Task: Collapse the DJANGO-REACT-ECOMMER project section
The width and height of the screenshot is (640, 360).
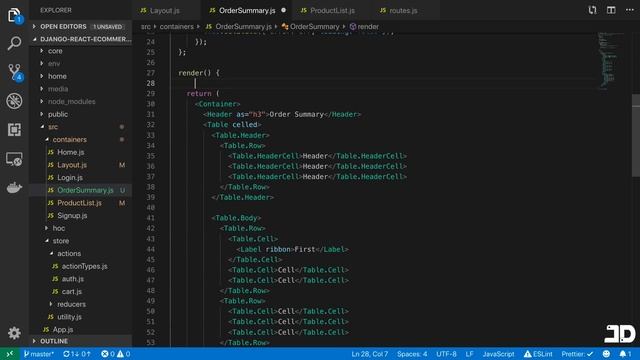Action: point(80,39)
